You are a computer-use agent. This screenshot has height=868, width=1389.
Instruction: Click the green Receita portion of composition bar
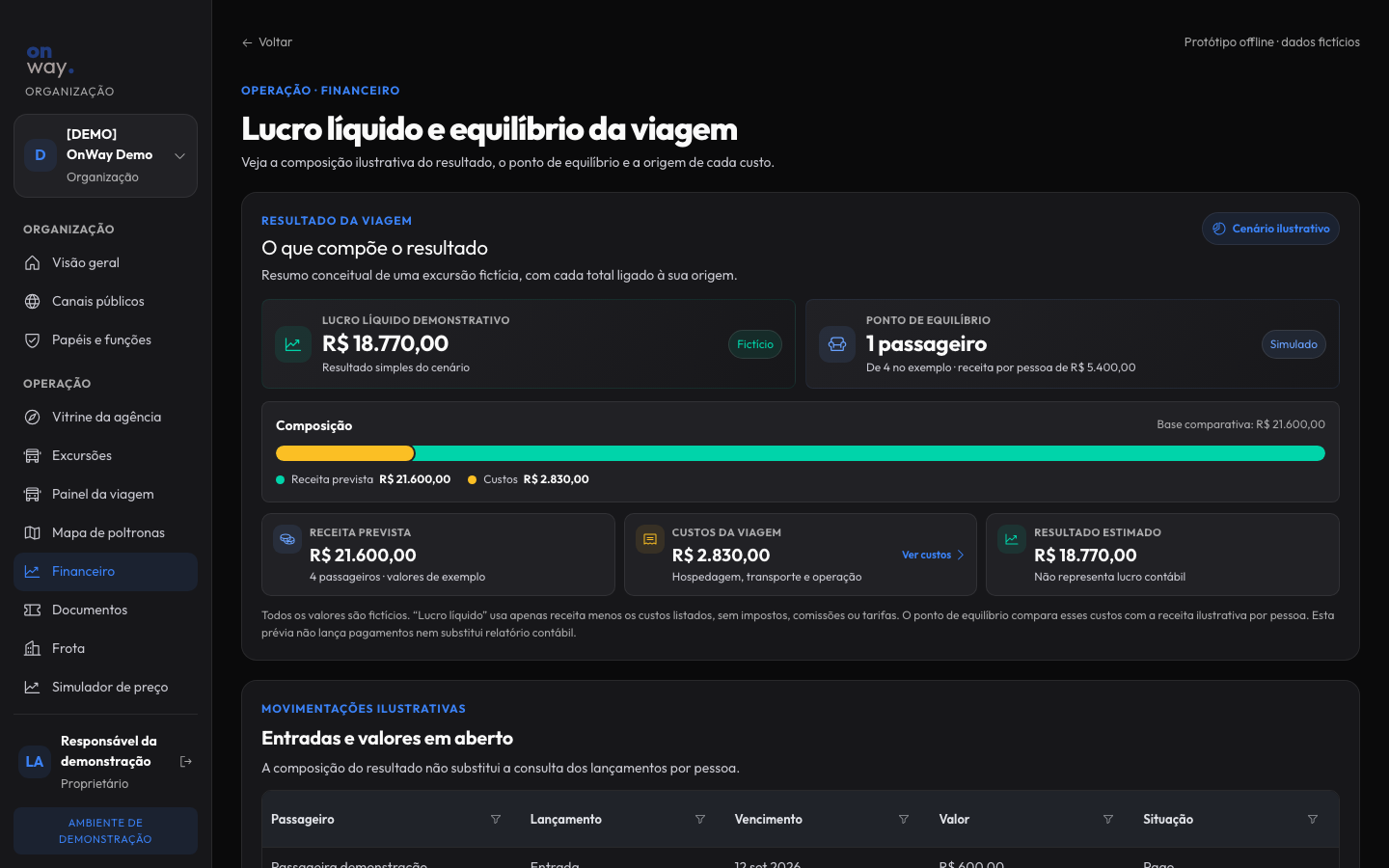pyautogui.click(x=869, y=453)
